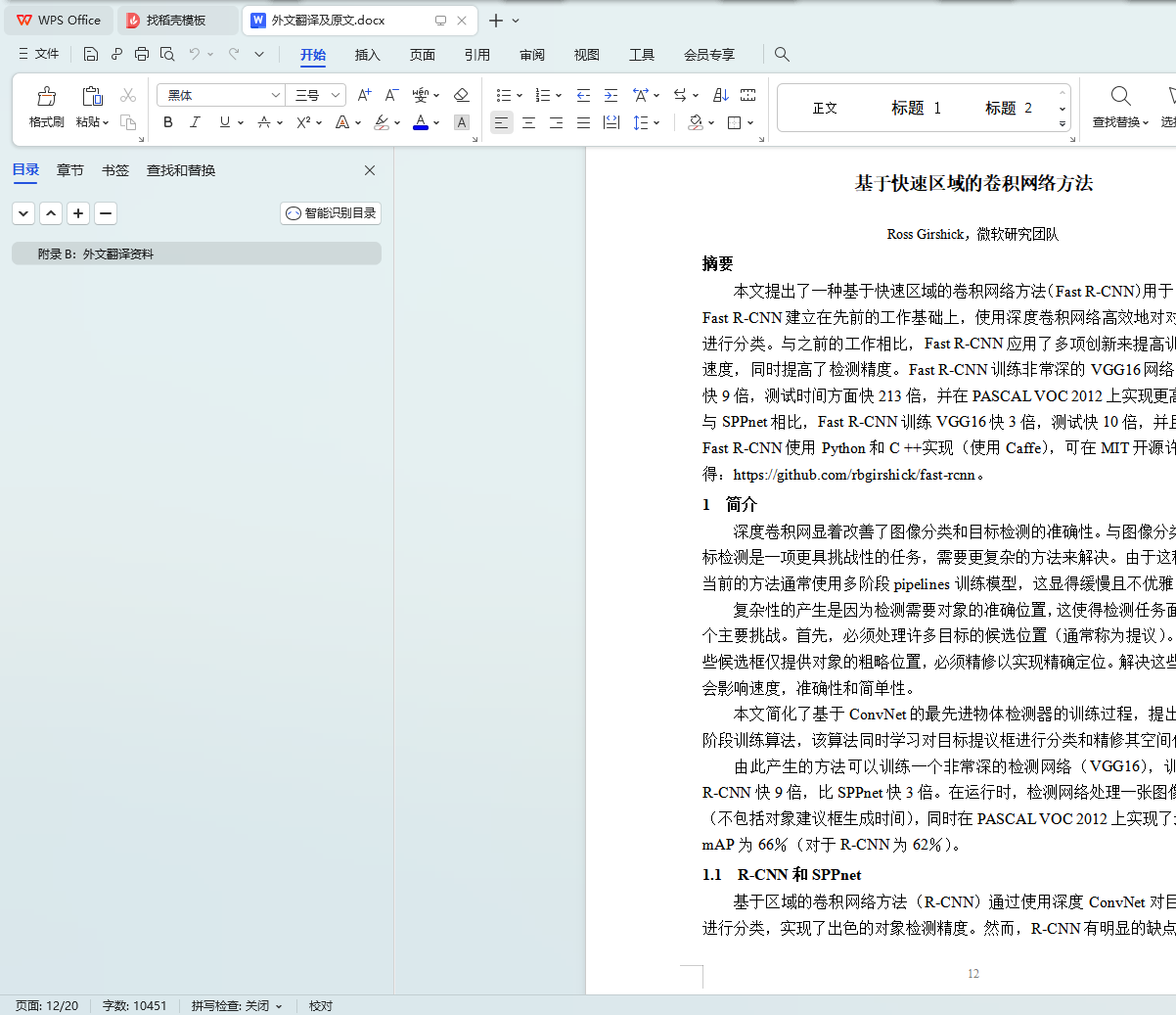Click the save icon in quick toolbar

pyautogui.click(x=91, y=54)
